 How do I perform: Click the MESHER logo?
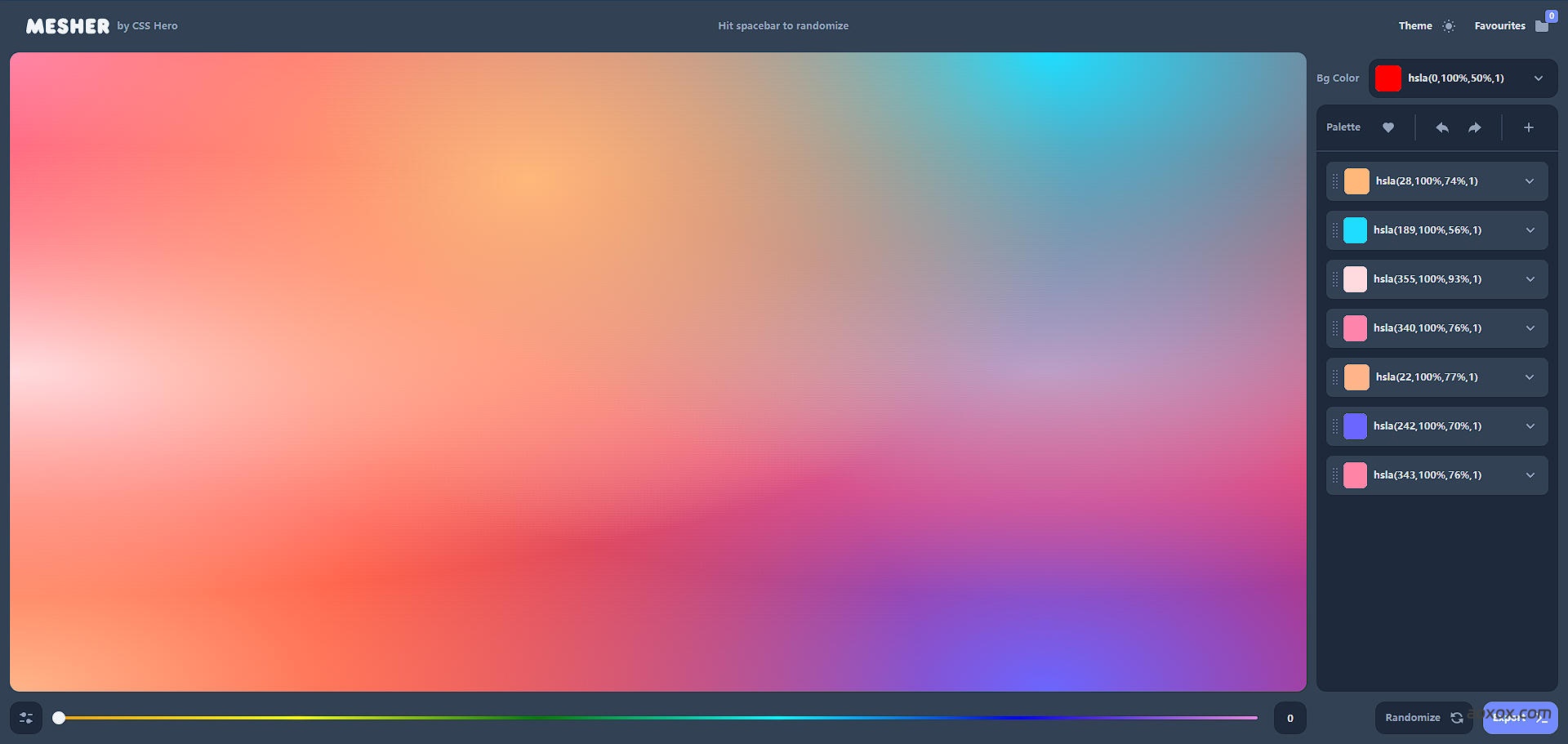[x=68, y=26]
